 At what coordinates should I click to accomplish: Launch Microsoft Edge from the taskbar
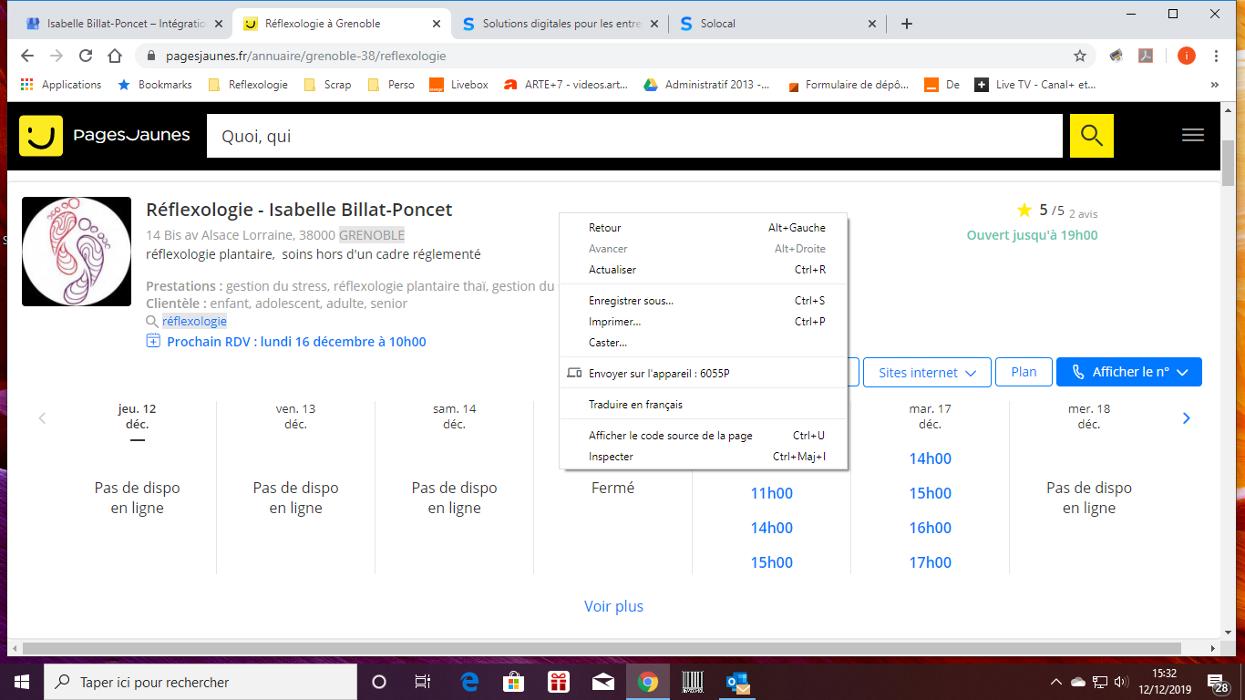[469, 682]
